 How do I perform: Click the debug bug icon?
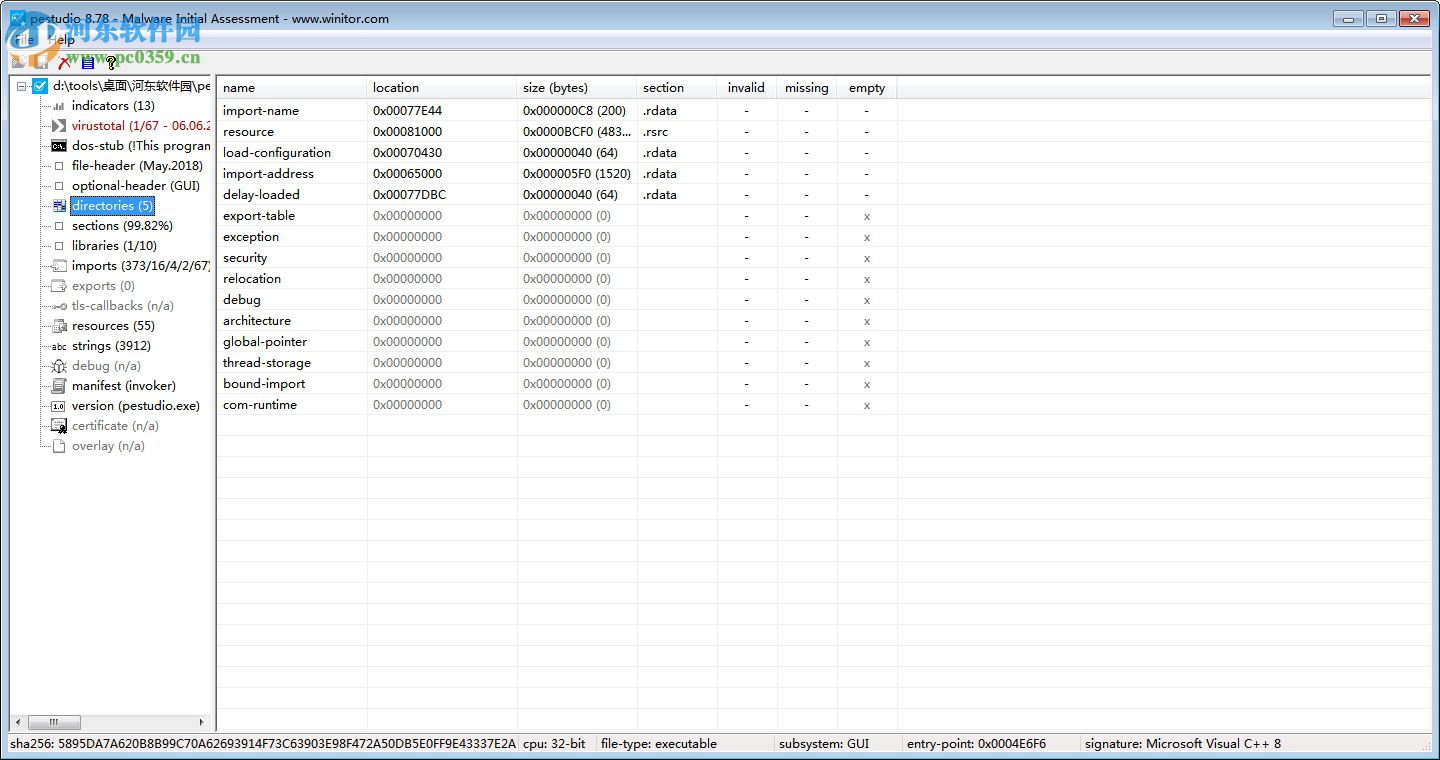(58, 366)
